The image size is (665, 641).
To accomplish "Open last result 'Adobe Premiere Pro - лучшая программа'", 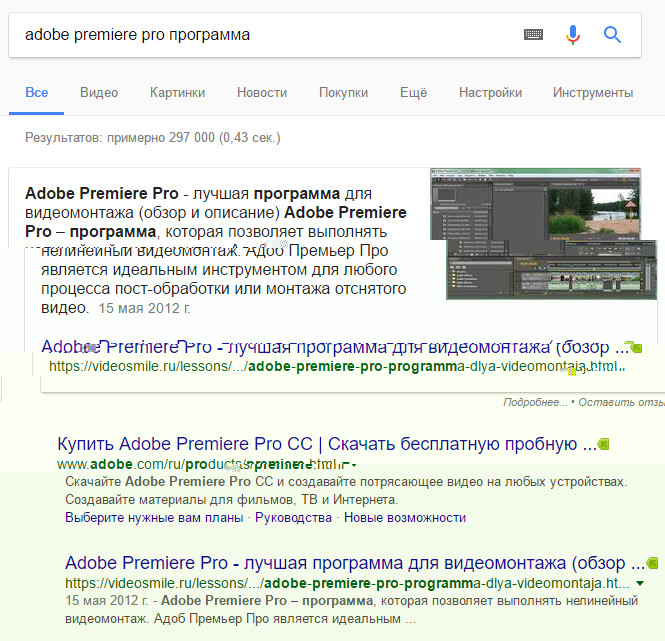I will click(x=355, y=563).
